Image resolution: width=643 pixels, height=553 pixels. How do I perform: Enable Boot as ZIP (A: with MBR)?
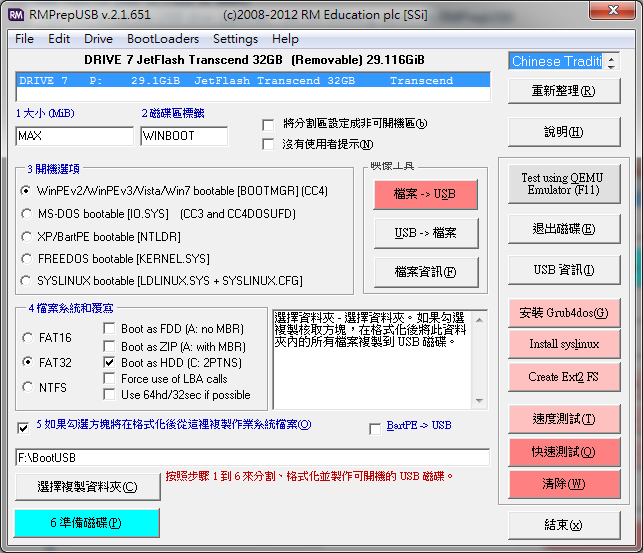[x=109, y=346]
